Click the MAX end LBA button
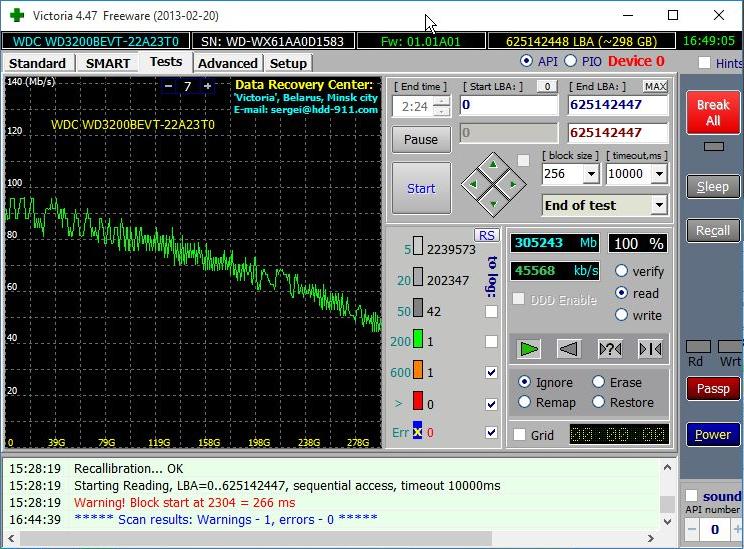 coord(655,86)
